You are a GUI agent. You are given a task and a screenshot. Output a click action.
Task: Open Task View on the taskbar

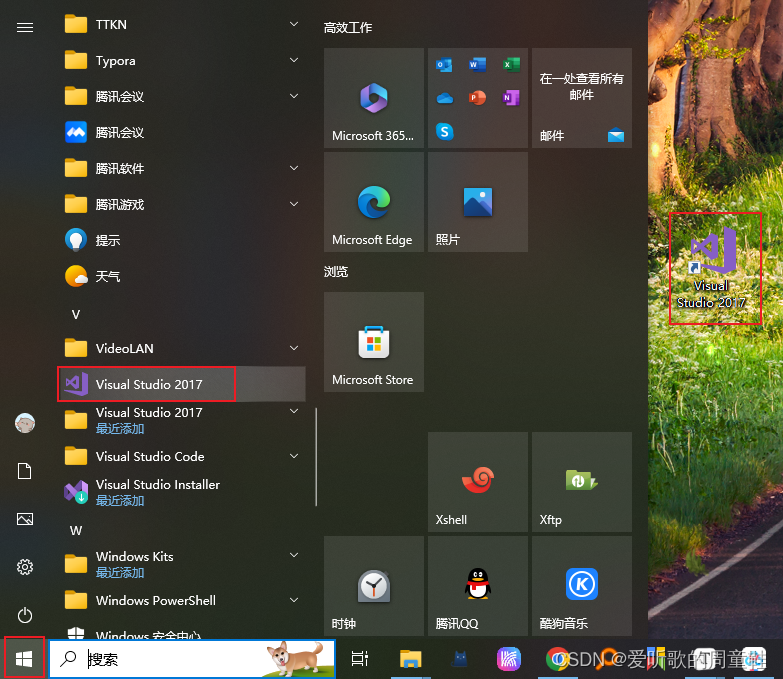pos(360,659)
